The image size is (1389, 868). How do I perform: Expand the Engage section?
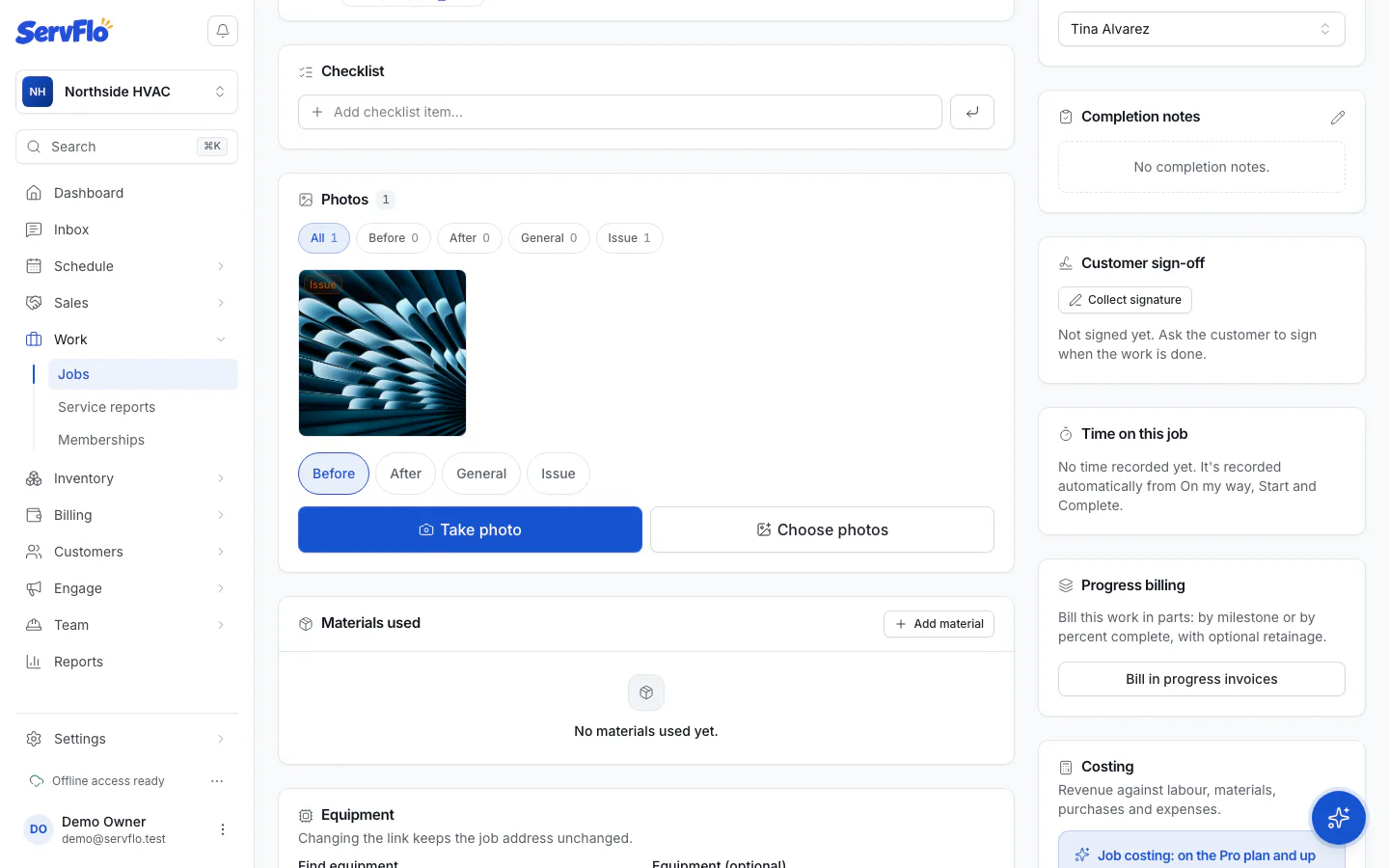(x=126, y=588)
